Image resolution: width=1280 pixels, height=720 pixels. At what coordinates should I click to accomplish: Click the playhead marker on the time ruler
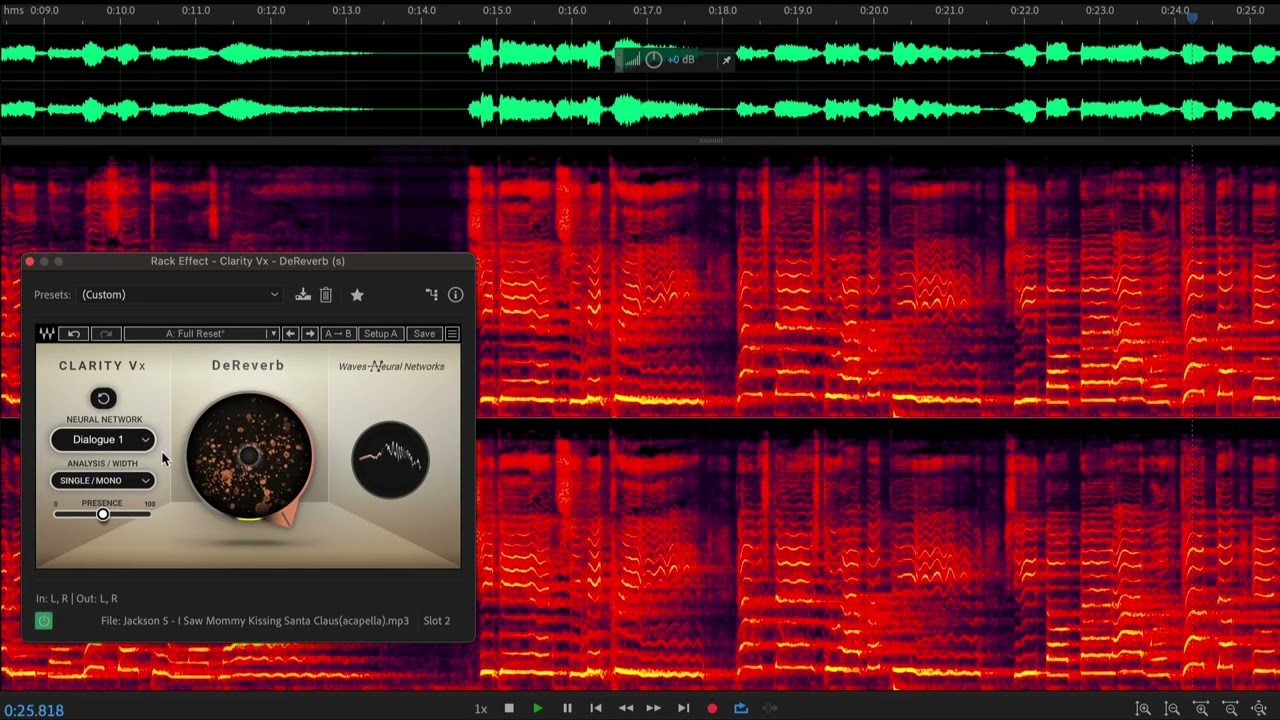point(1192,16)
